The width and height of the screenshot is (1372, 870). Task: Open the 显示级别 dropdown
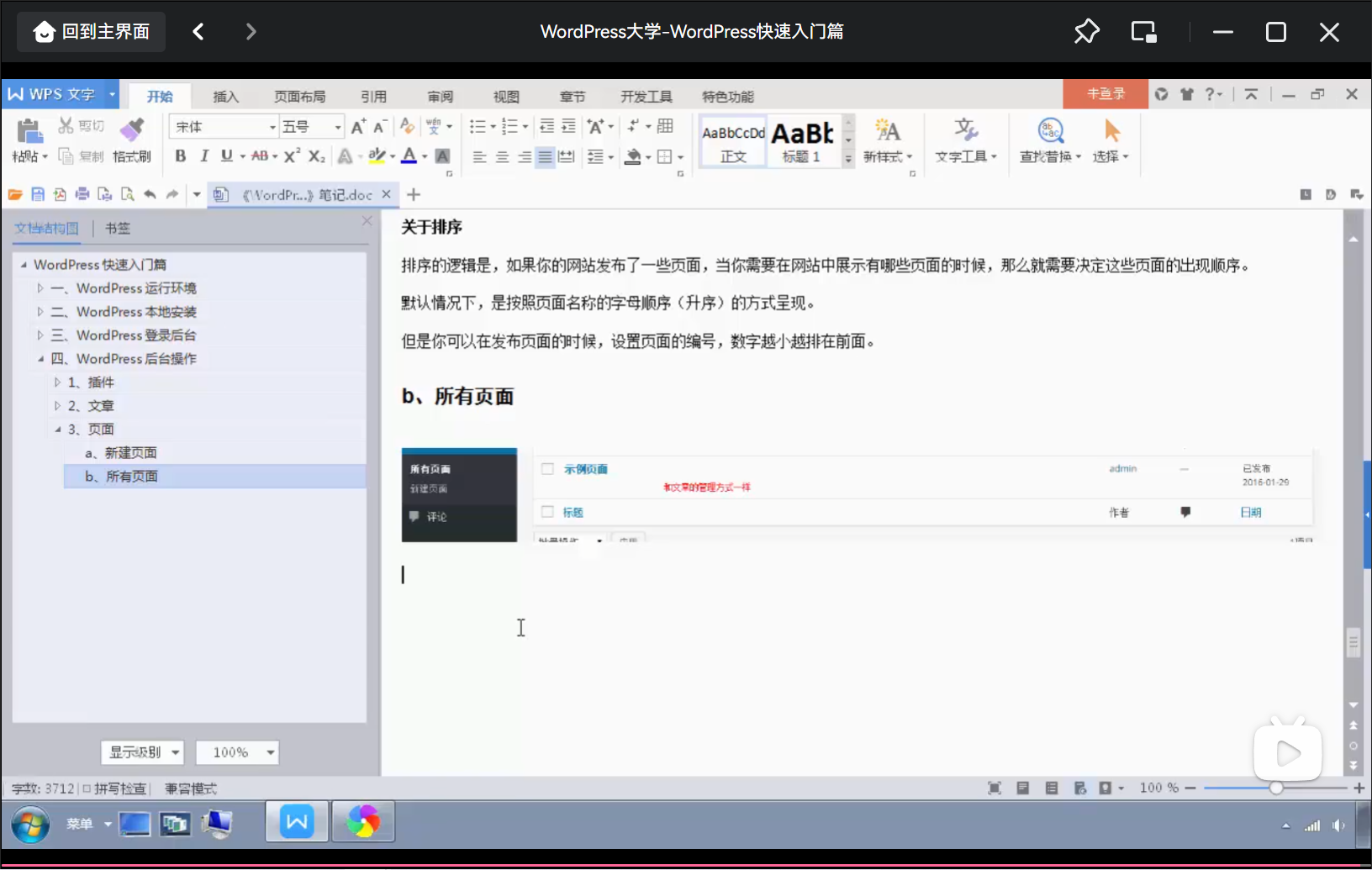tap(142, 752)
